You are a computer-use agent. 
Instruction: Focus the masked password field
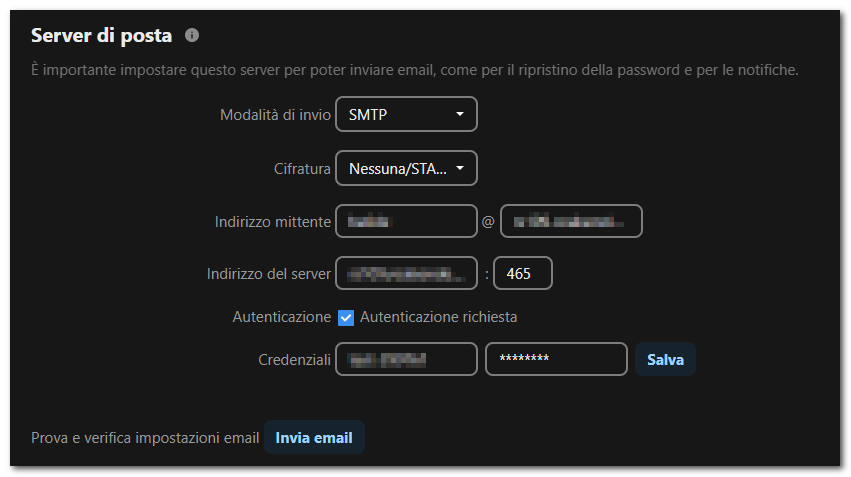click(x=556, y=359)
